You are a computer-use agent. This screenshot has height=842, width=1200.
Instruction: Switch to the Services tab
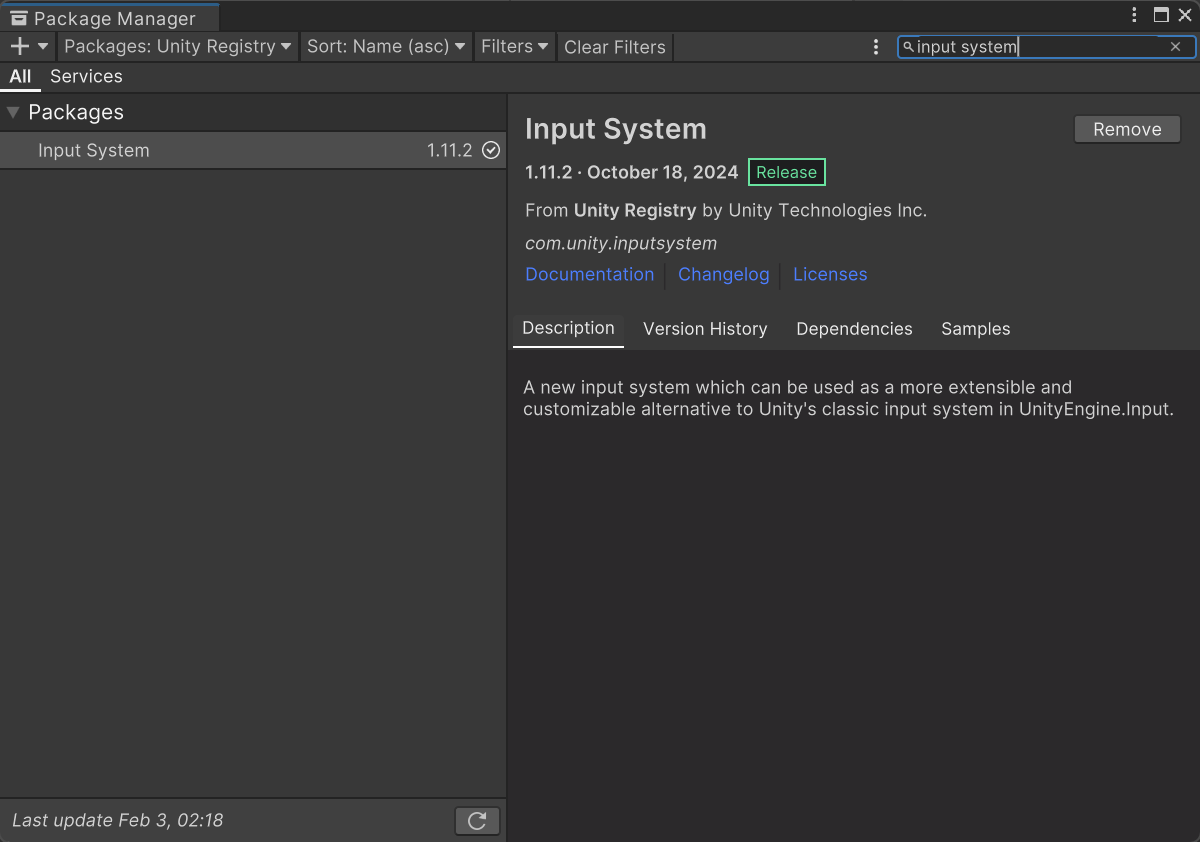pos(86,76)
